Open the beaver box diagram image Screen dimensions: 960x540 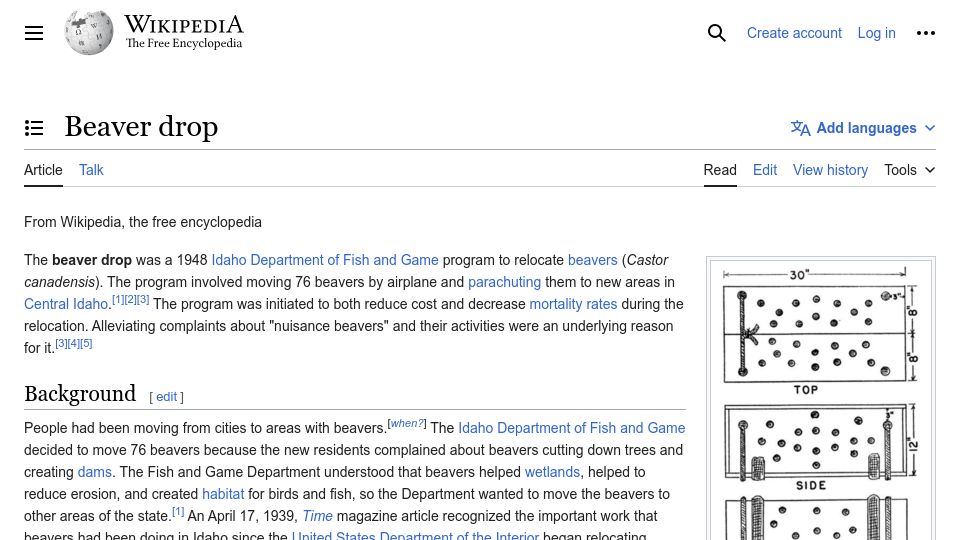[820, 399]
